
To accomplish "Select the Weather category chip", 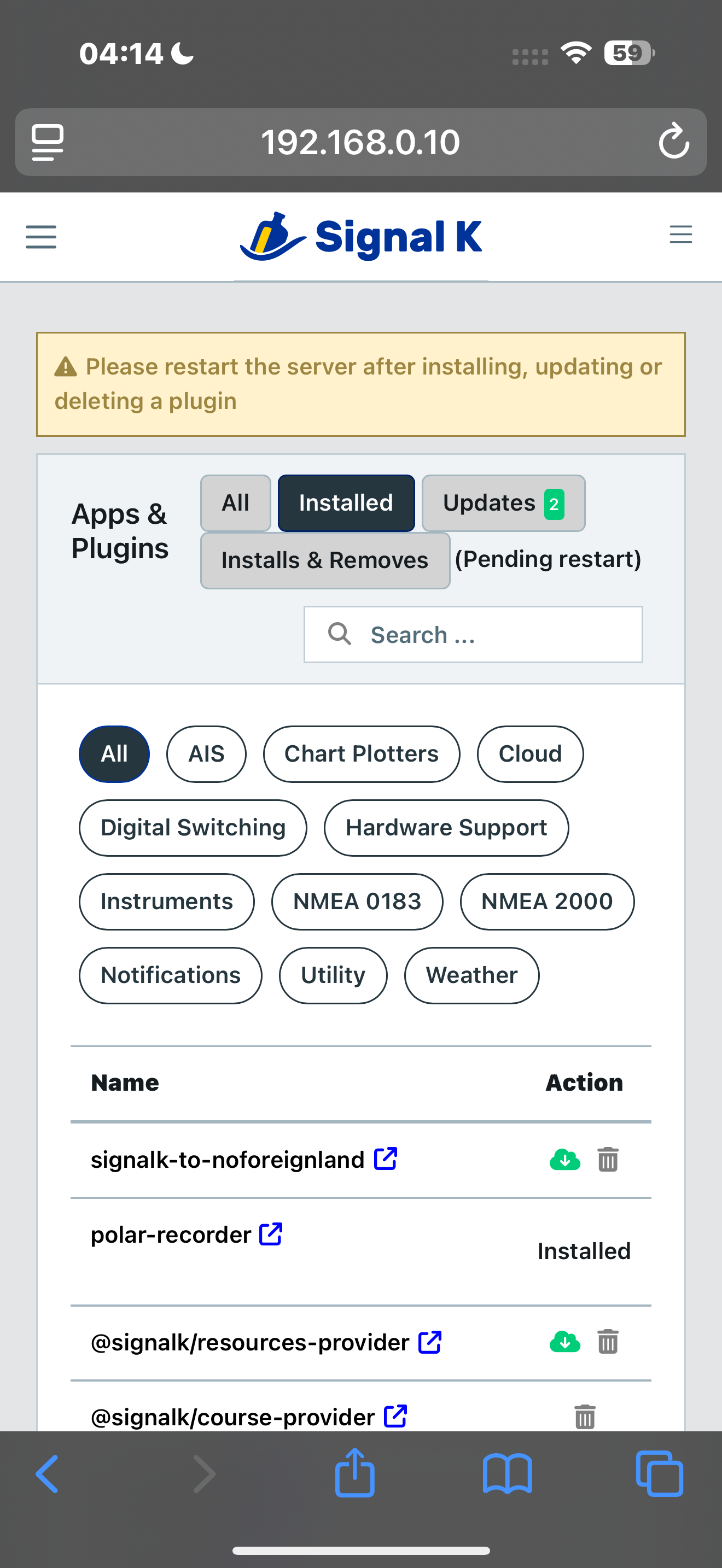I will coord(471,975).
